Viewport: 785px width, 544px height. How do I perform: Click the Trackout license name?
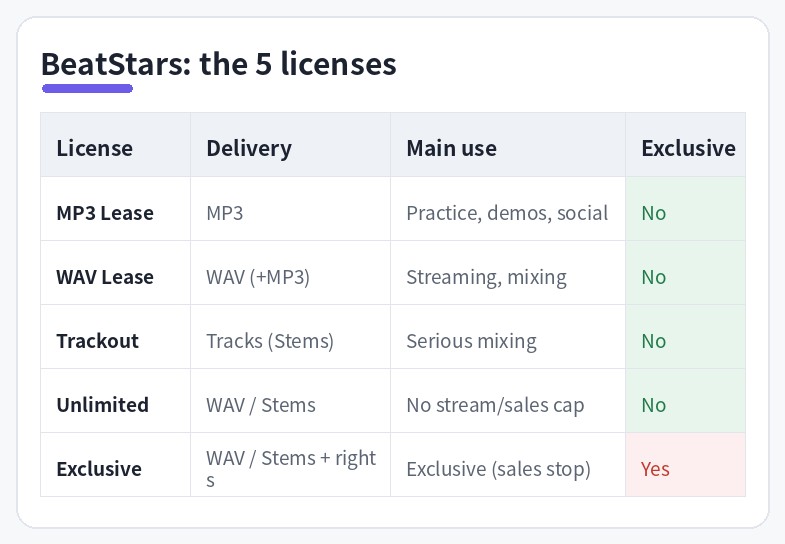[x=98, y=341]
